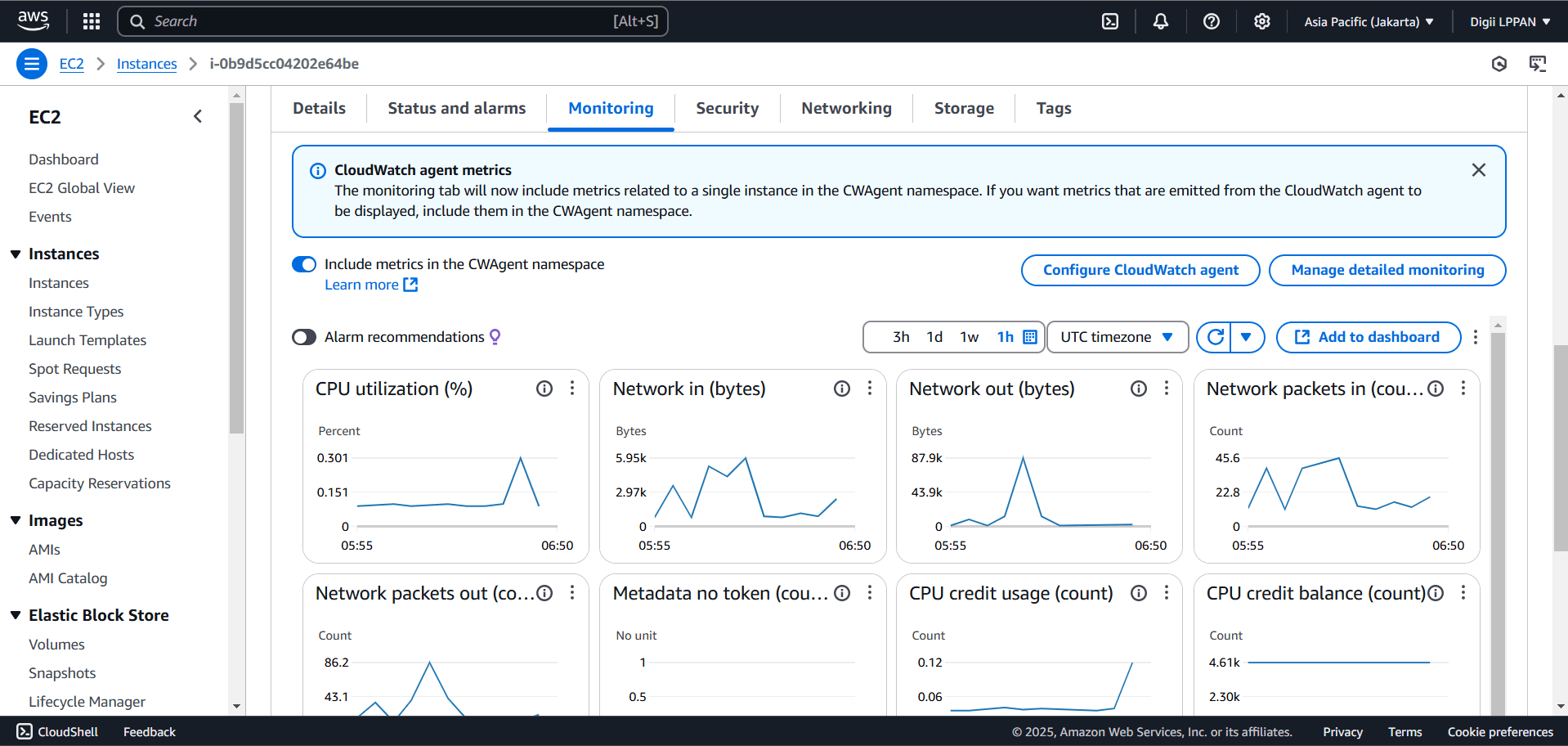Open the UTC timezone dropdown
Screen dimensions: 1568x746
[1117, 336]
